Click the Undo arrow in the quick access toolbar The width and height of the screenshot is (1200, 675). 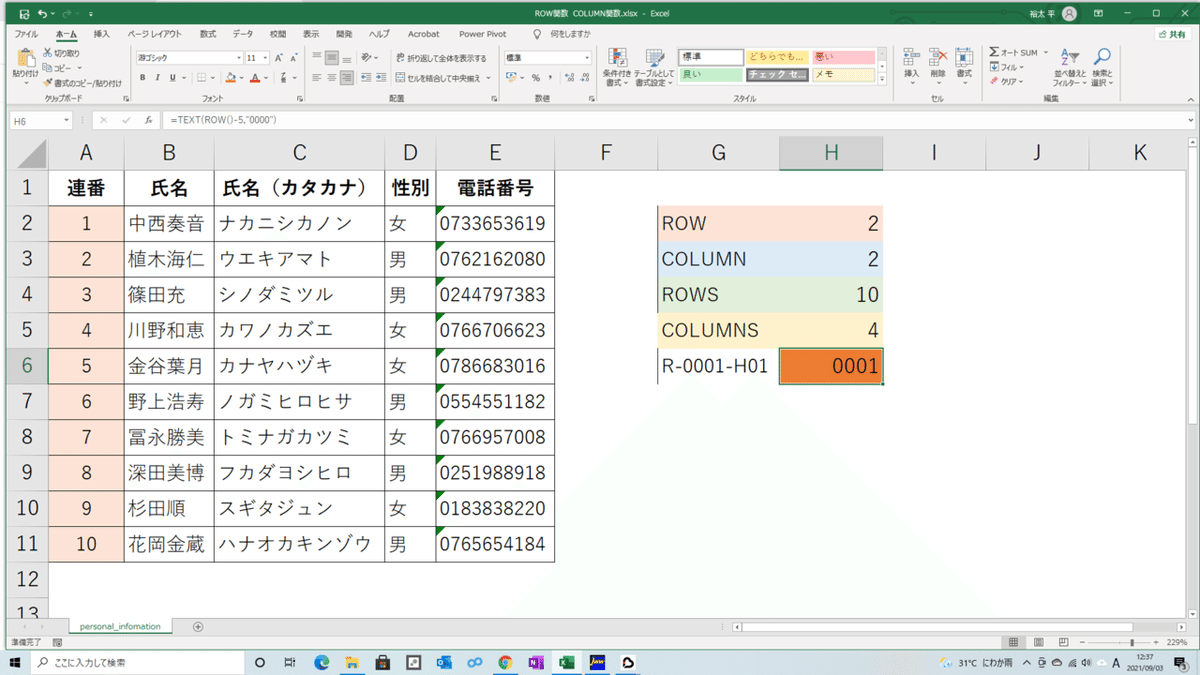click(x=42, y=14)
